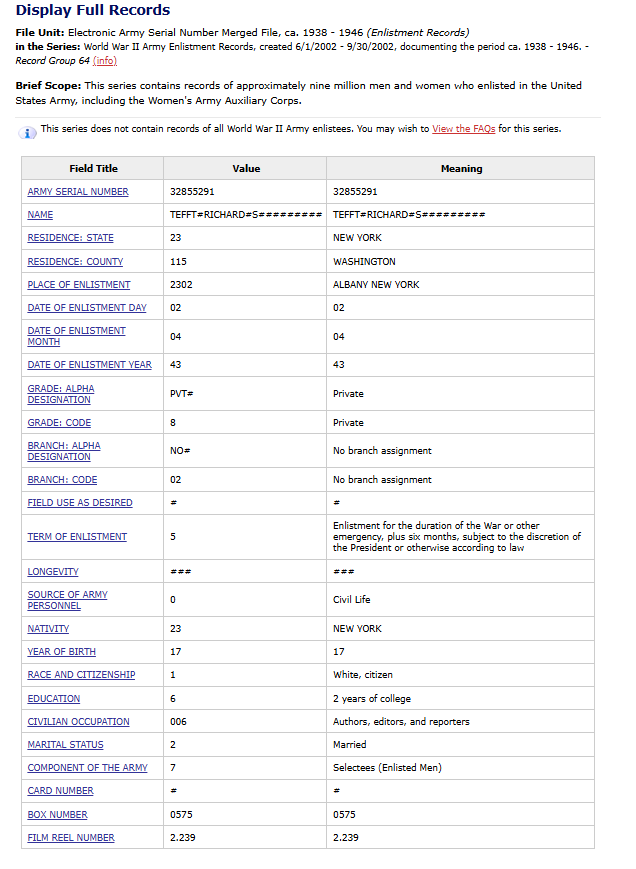
Task: Click the FILM REEL NUMBER link
Action: (x=71, y=838)
